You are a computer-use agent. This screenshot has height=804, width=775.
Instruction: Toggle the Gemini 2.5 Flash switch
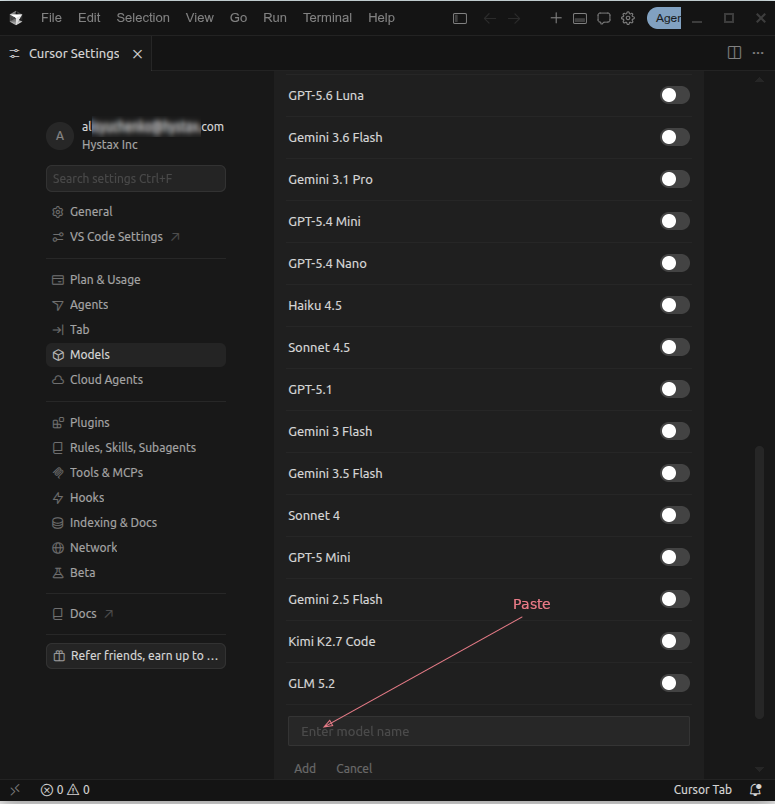click(674, 599)
